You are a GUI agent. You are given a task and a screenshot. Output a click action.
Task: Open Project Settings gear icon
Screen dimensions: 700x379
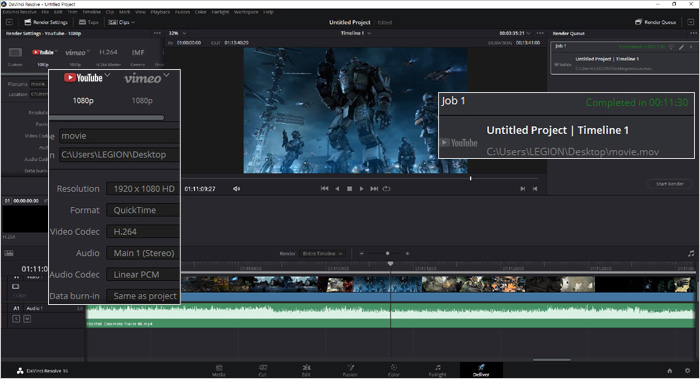(688, 371)
